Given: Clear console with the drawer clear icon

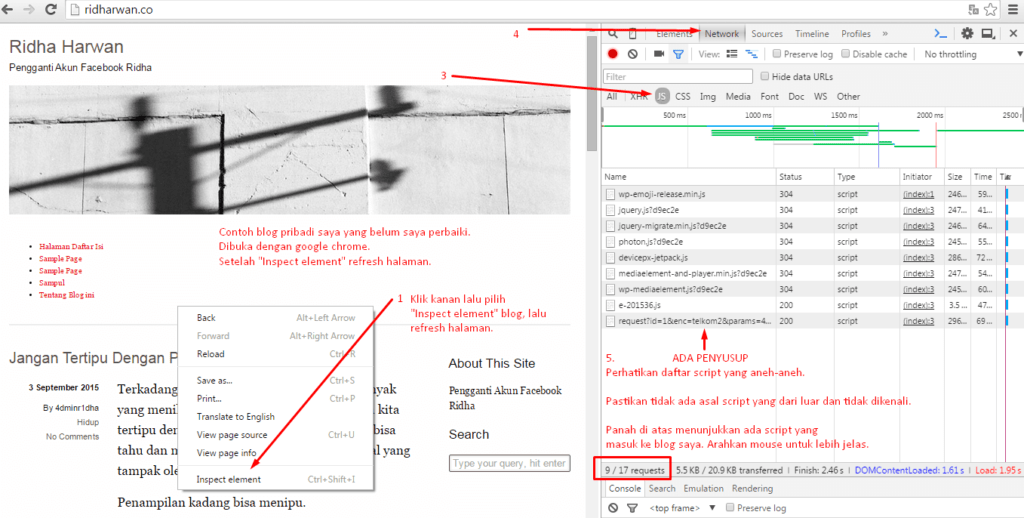Looking at the screenshot, I should pyautogui.click(x=613, y=508).
